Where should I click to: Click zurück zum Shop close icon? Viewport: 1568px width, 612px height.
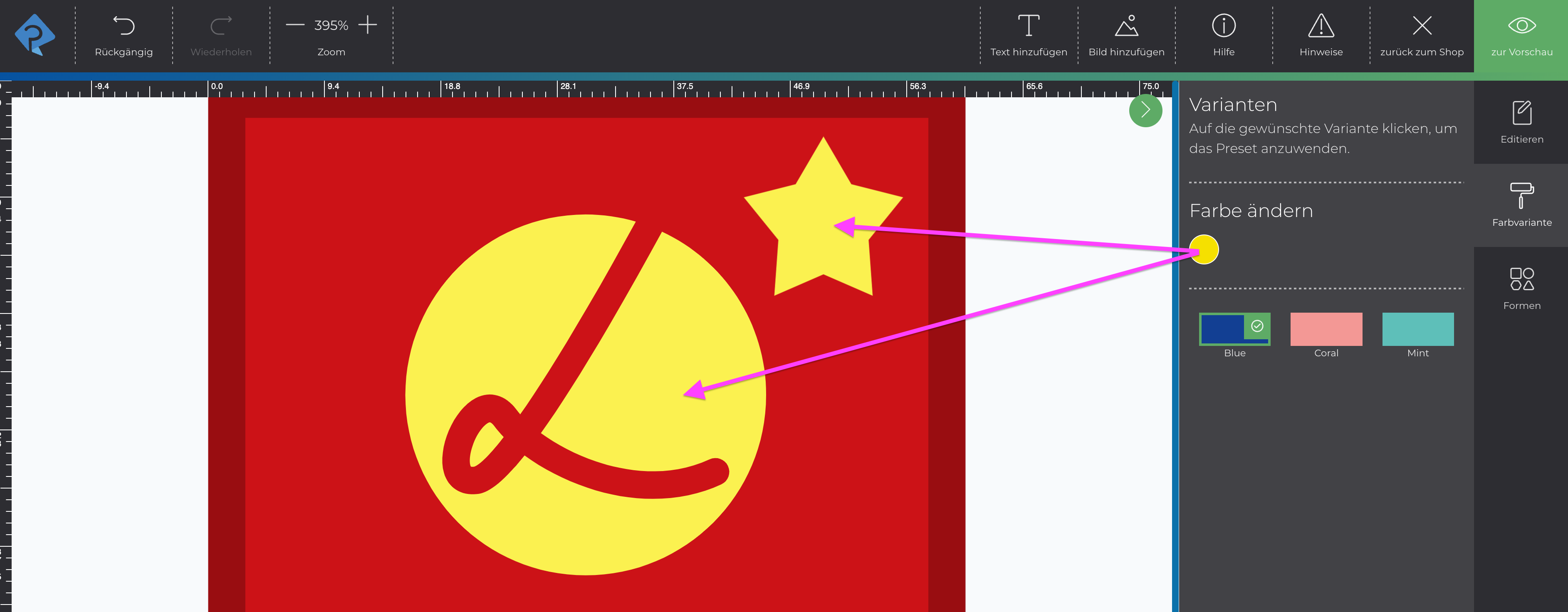point(1421,26)
